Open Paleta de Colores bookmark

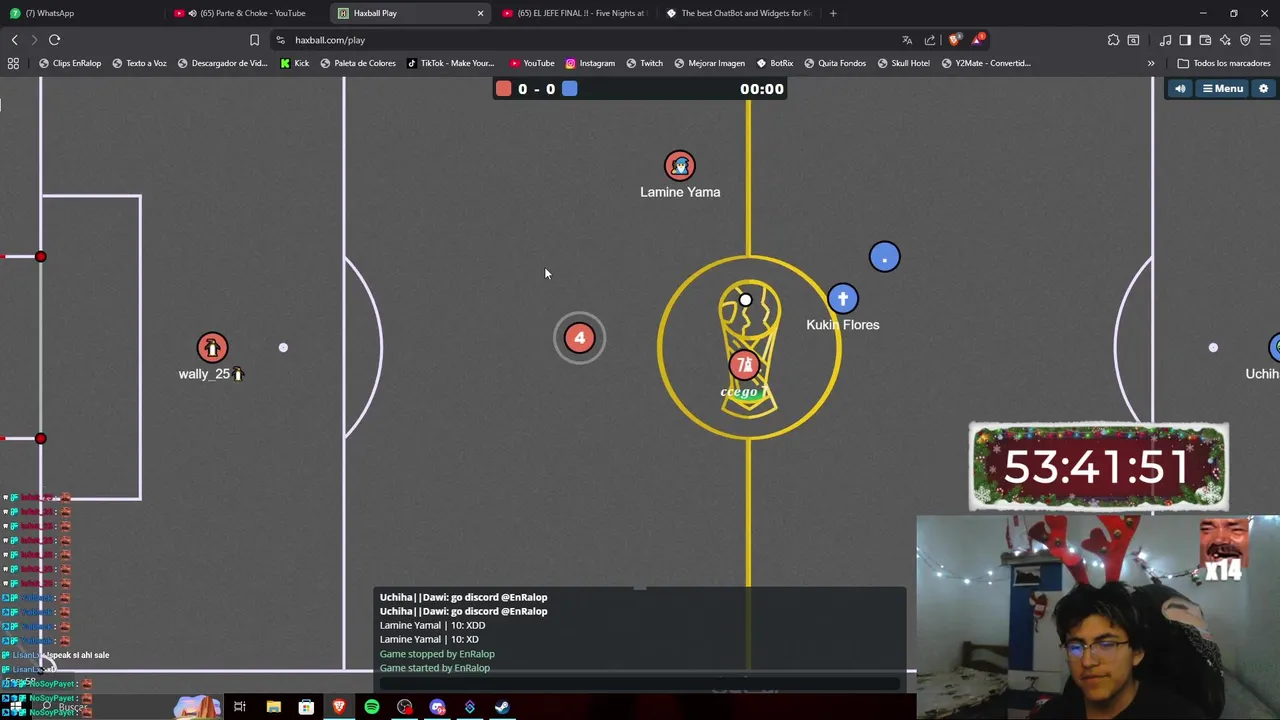[358, 63]
